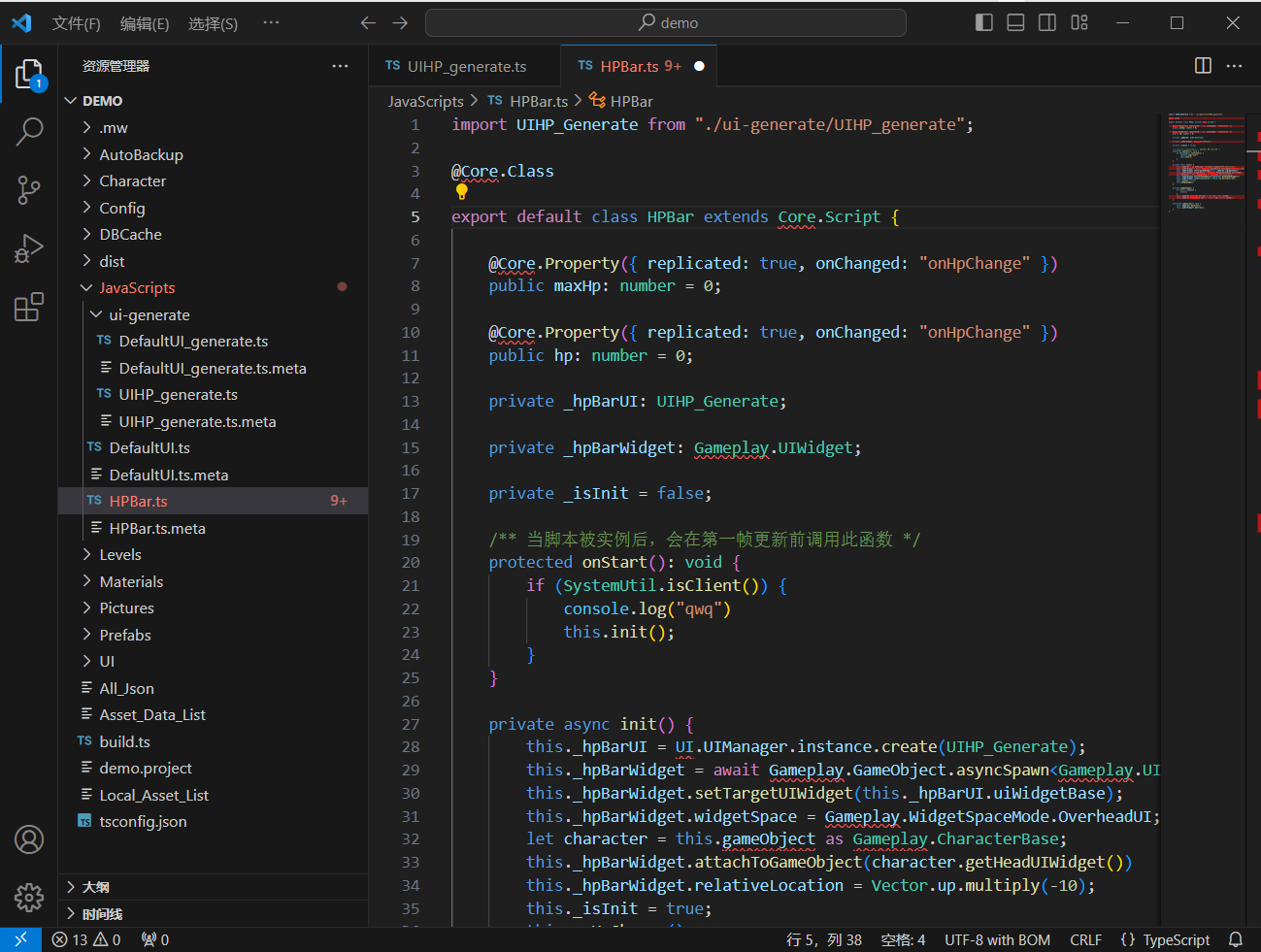Open the customize layout icon
1261x952 pixels.
(x=1079, y=22)
